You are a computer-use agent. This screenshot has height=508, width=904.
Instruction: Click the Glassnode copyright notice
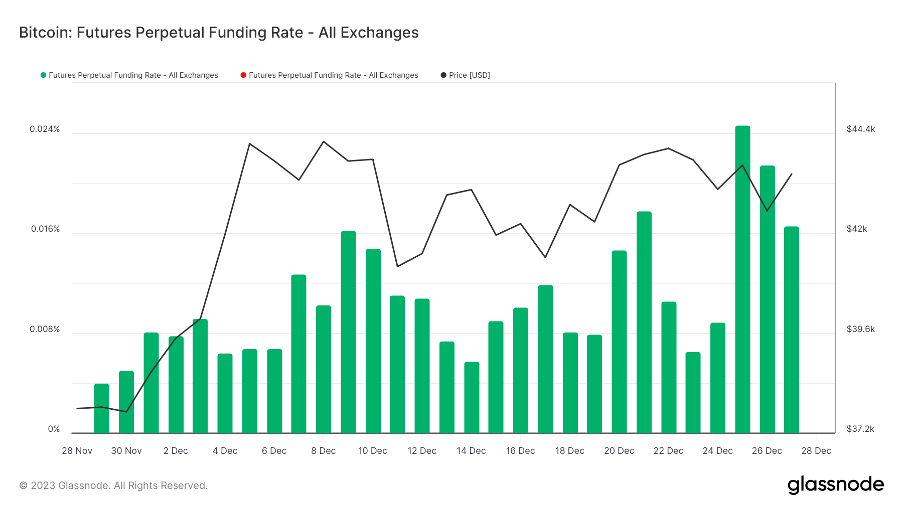tap(113, 486)
